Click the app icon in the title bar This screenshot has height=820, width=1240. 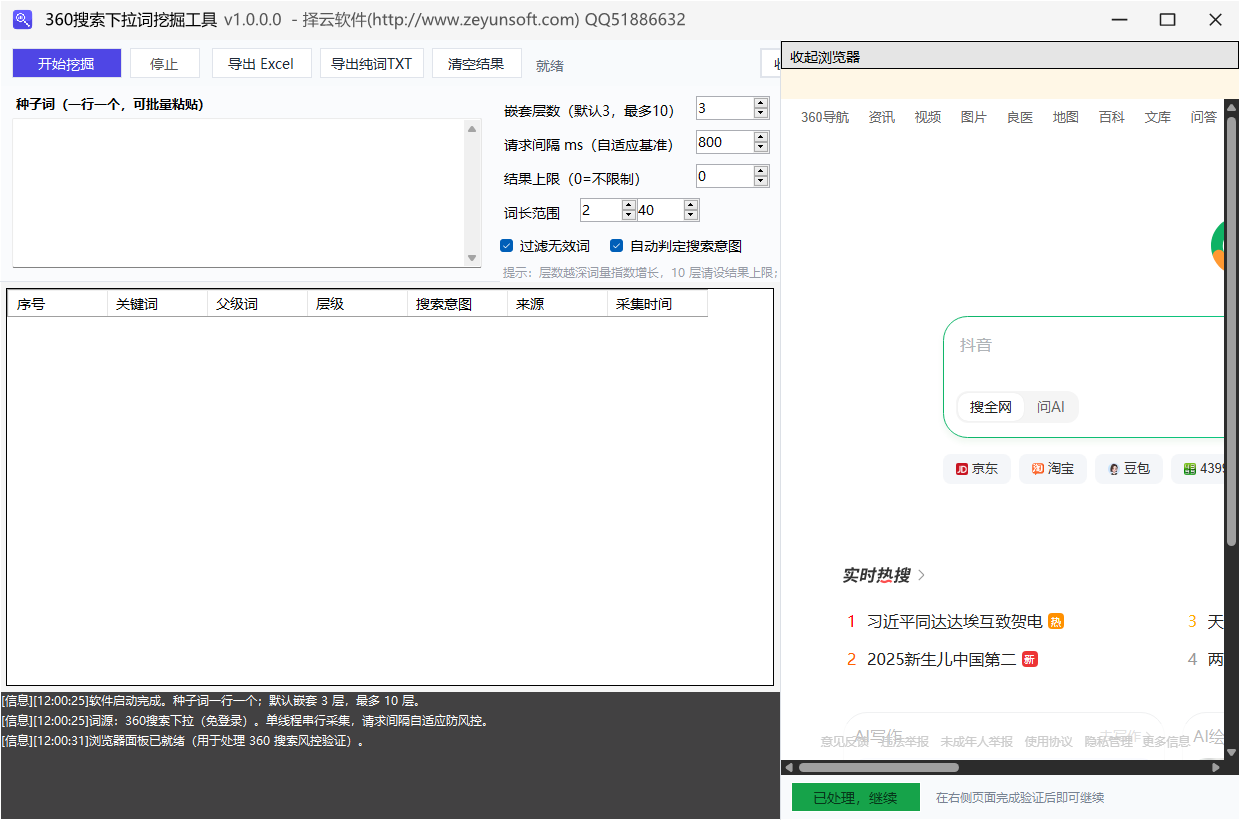point(22,20)
